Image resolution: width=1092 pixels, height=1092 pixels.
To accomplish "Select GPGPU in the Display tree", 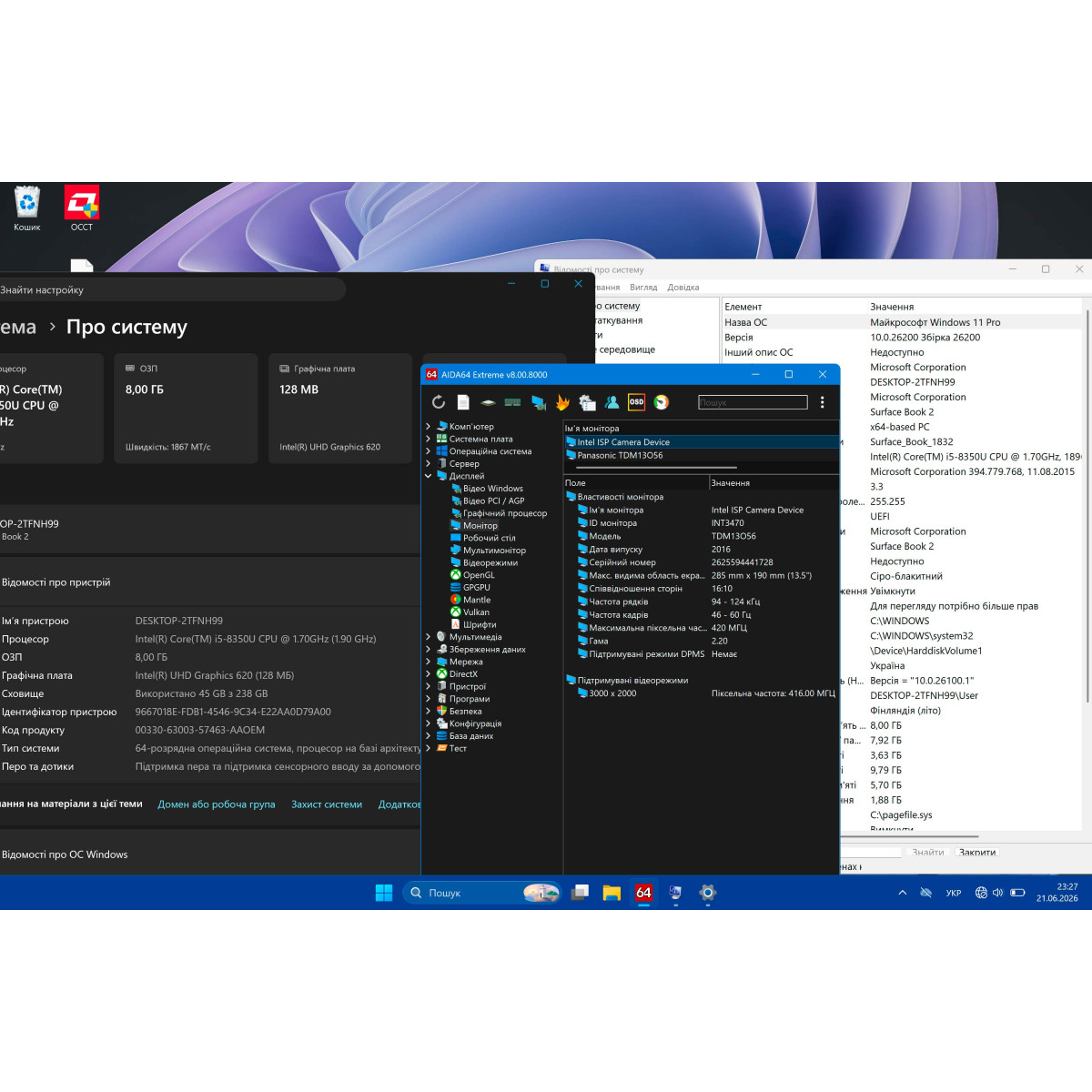I will point(476,588).
